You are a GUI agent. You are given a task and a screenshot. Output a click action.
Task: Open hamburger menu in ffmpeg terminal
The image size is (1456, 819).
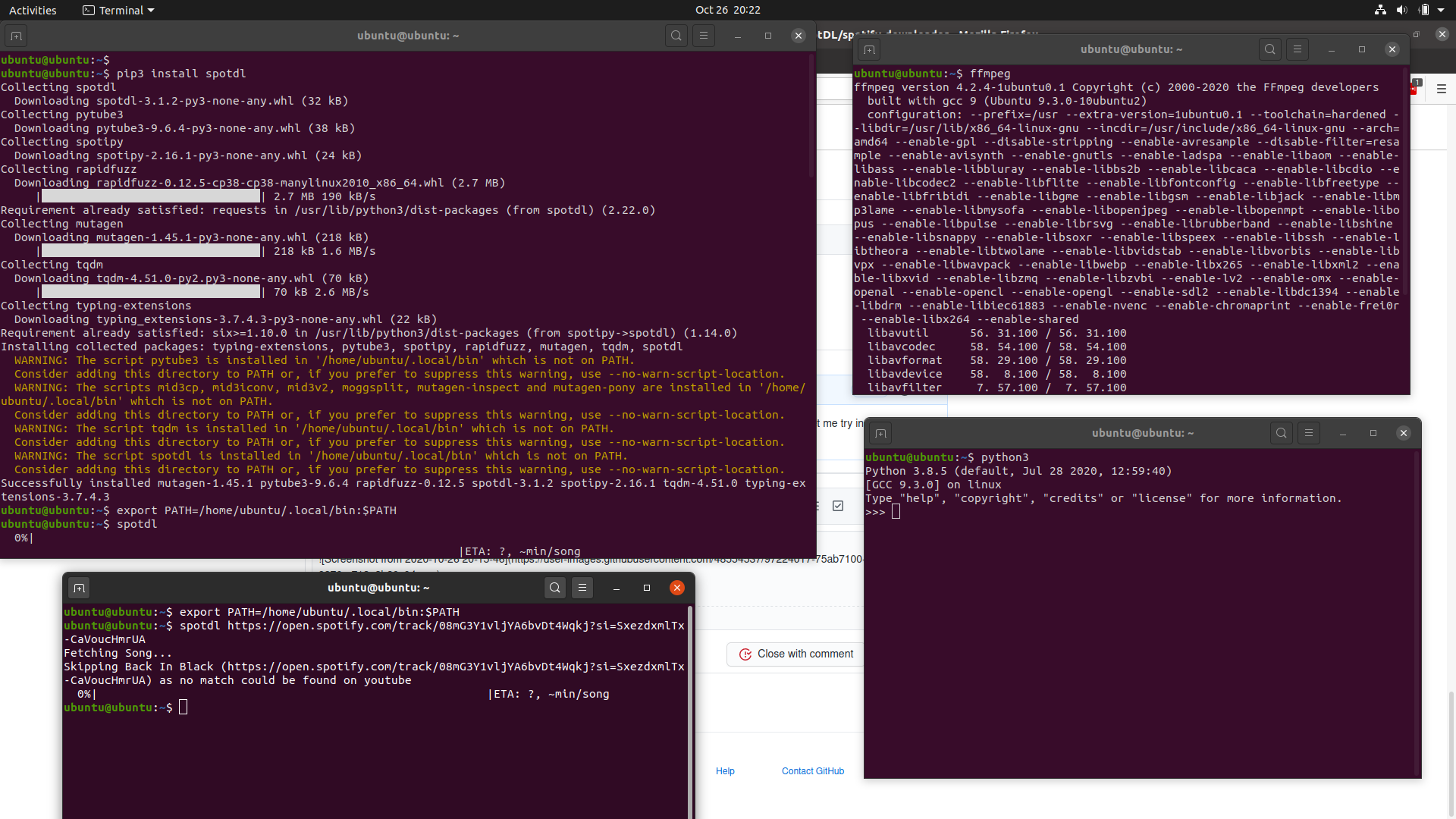(x=1298, y=49)
